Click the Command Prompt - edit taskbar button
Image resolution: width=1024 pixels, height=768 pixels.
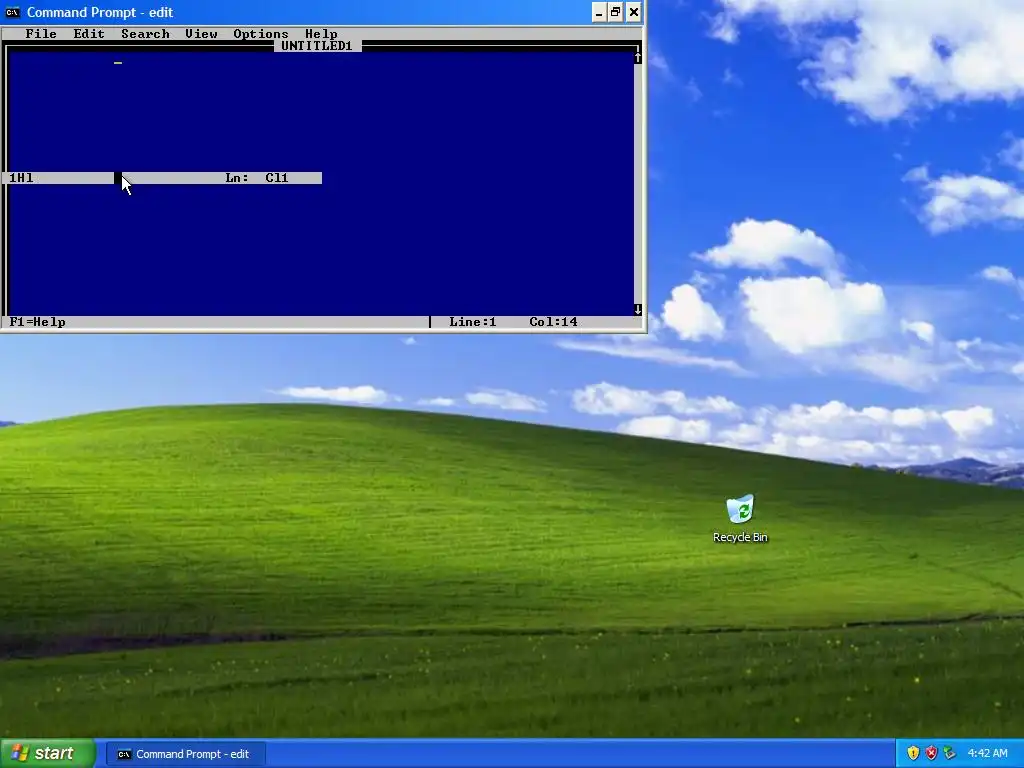click(x=185, y=754)
